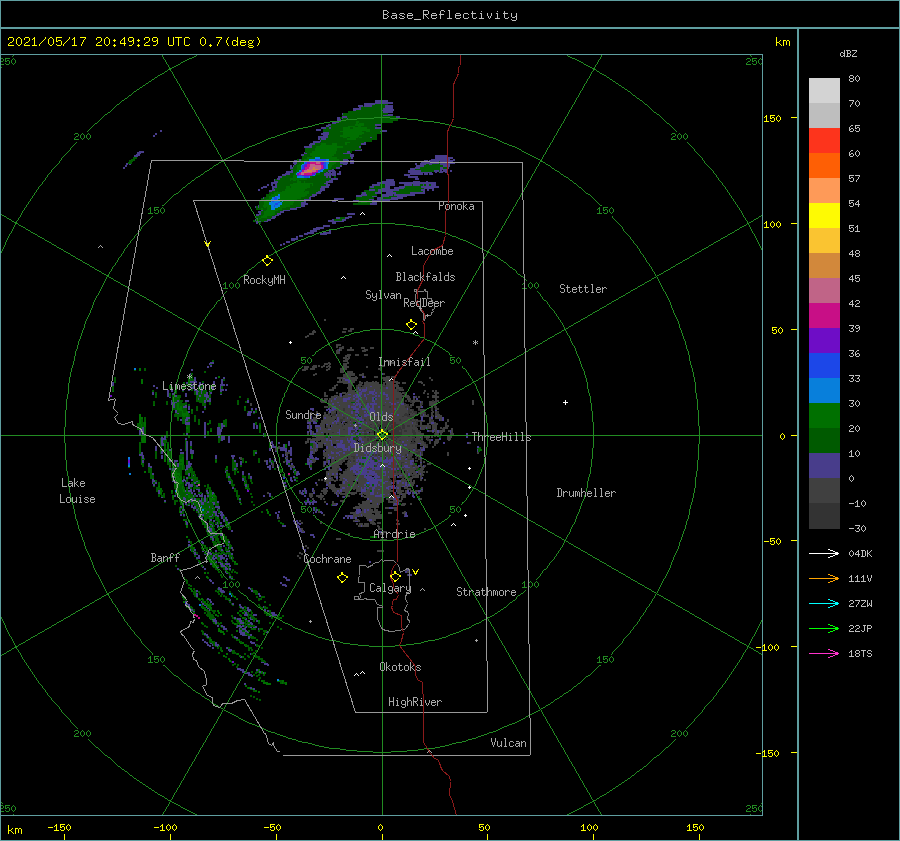
Task: Click the Didsbury town label
Action: (x=378, y=448)
